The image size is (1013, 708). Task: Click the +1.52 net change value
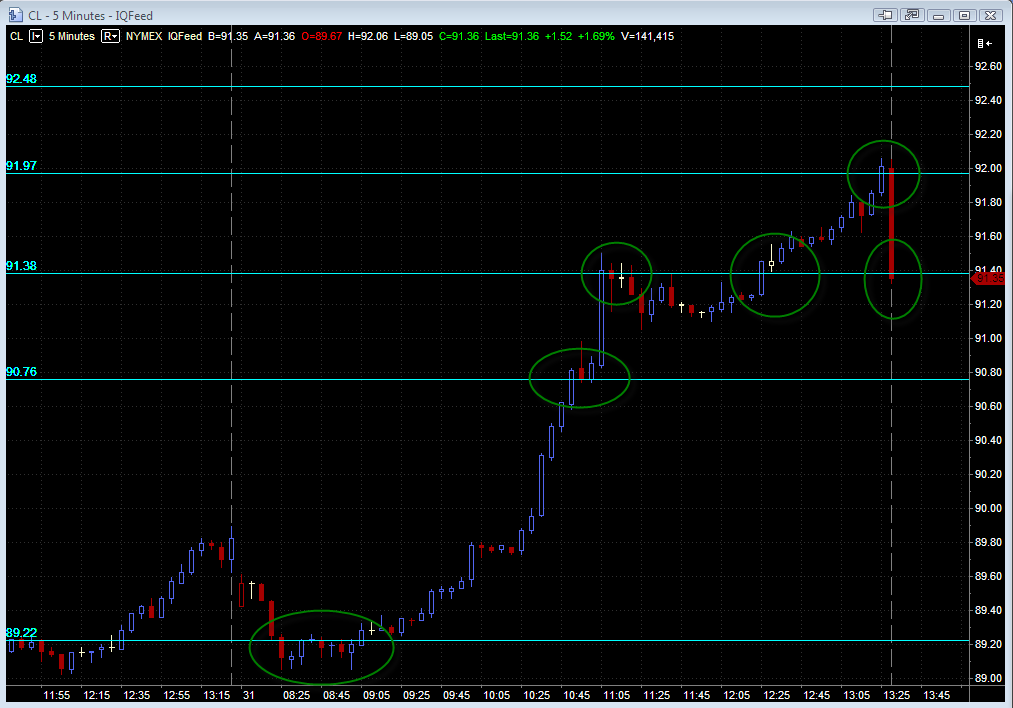coord(558,36)
